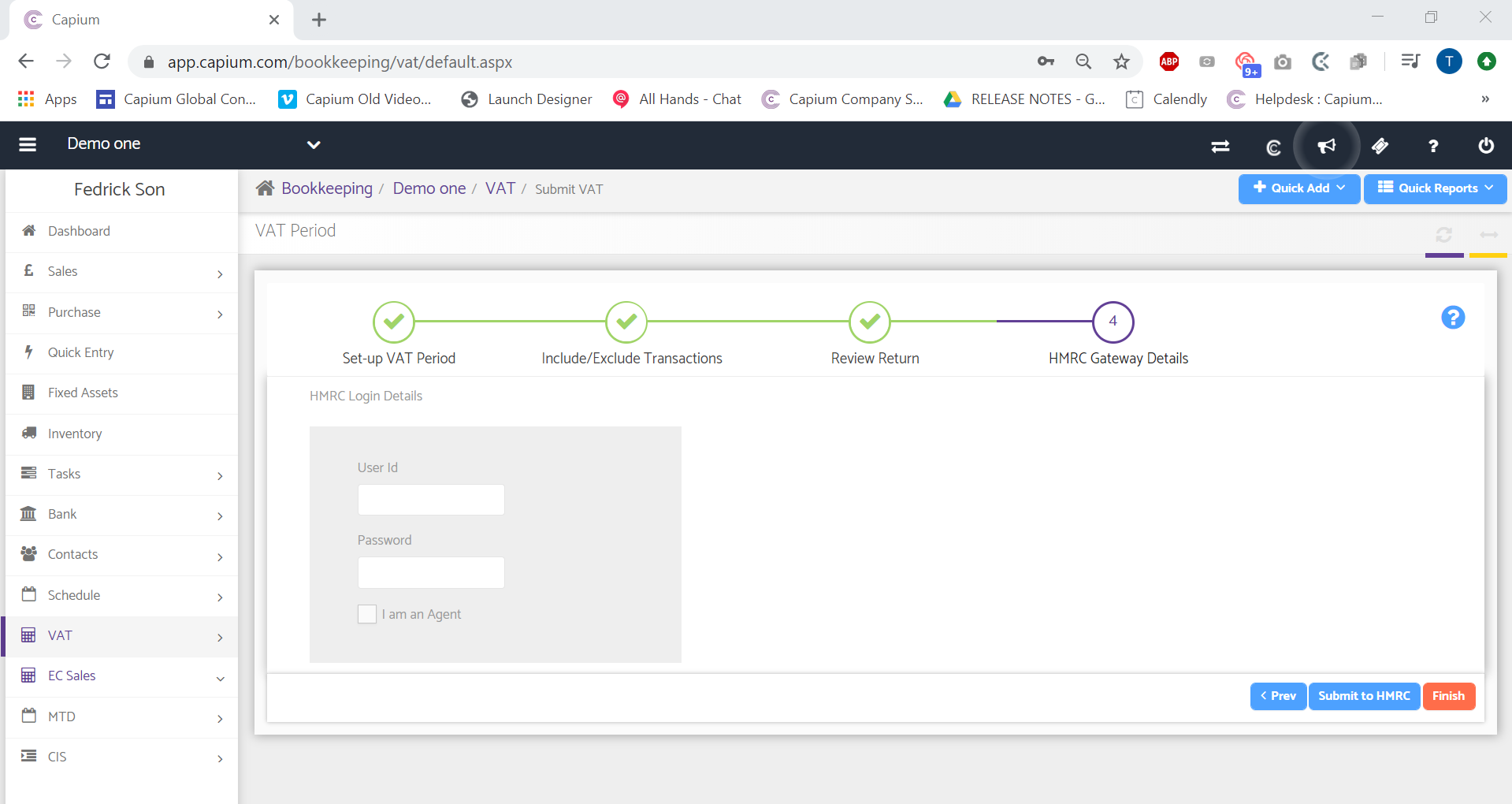The width and height of the screenshot is (1512, 804).
Task: Open the Launch Designer bookmark
Action: (x=526, y=99)
